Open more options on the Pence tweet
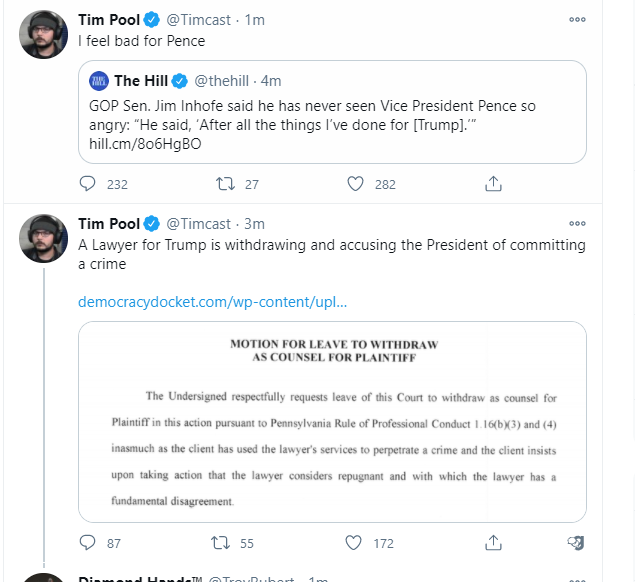This screenshot has width=635, height=582. pos(577,19)
